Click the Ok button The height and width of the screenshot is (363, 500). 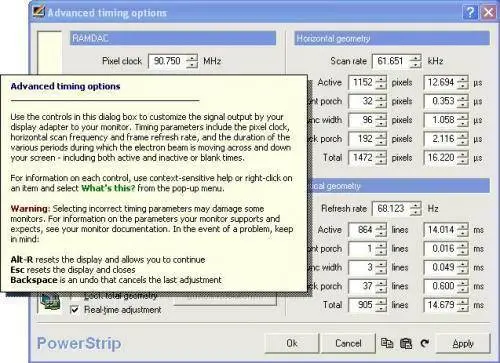click(x=292, y=343)
